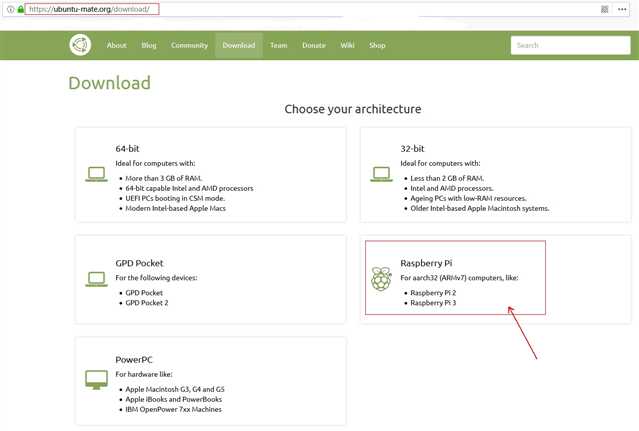This screenshot has width=639, height=431.
Task: Click 'For the following devices:' text
Action: pyautogui.click(x=156, y=278)
